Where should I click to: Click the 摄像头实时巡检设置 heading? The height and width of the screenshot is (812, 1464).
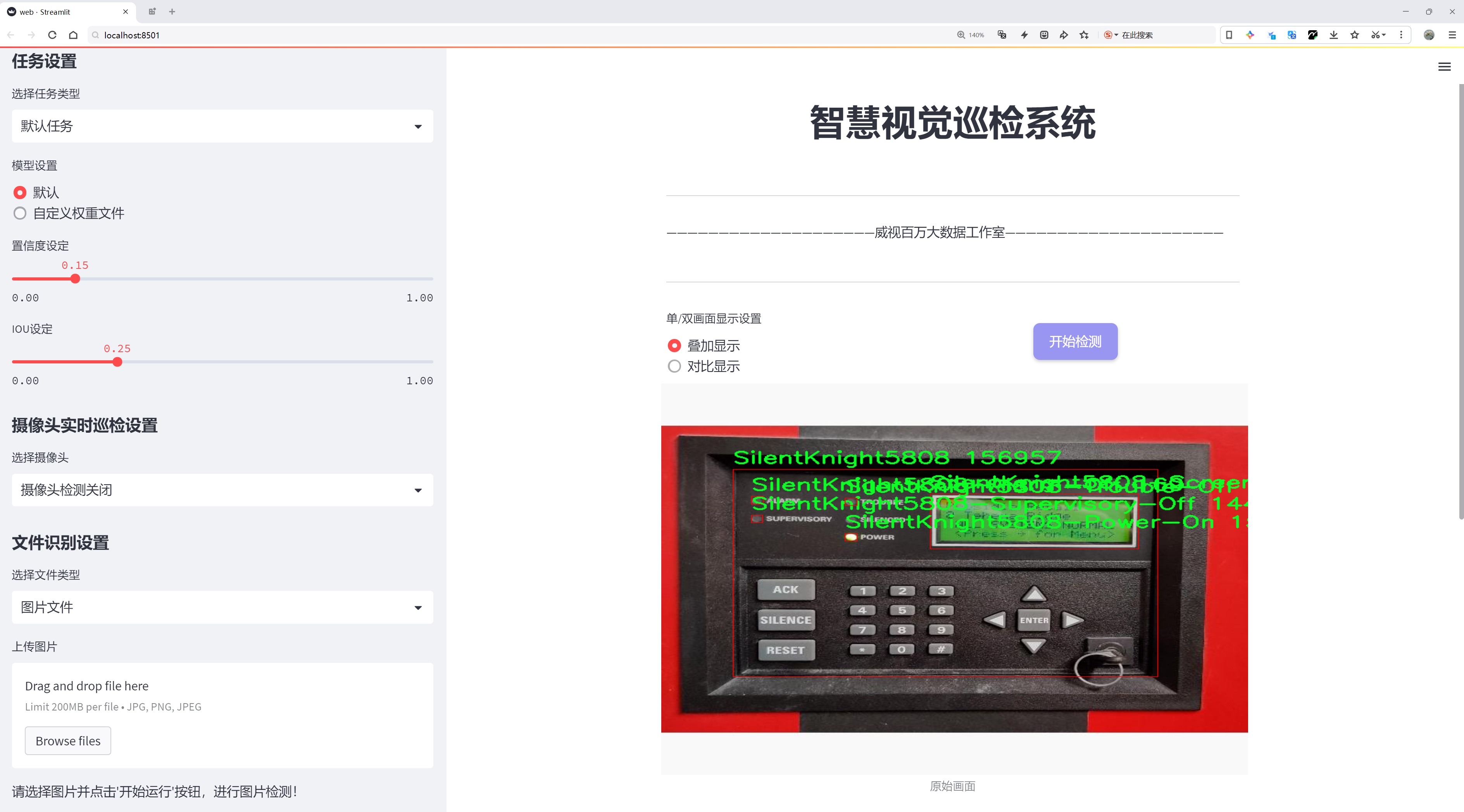tap(84, 425)
